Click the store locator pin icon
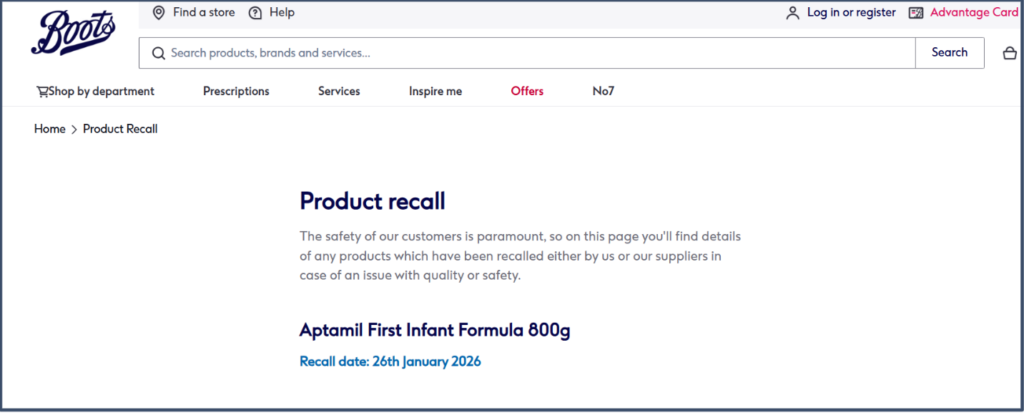 pyautogui.click(x=158, y=12)
